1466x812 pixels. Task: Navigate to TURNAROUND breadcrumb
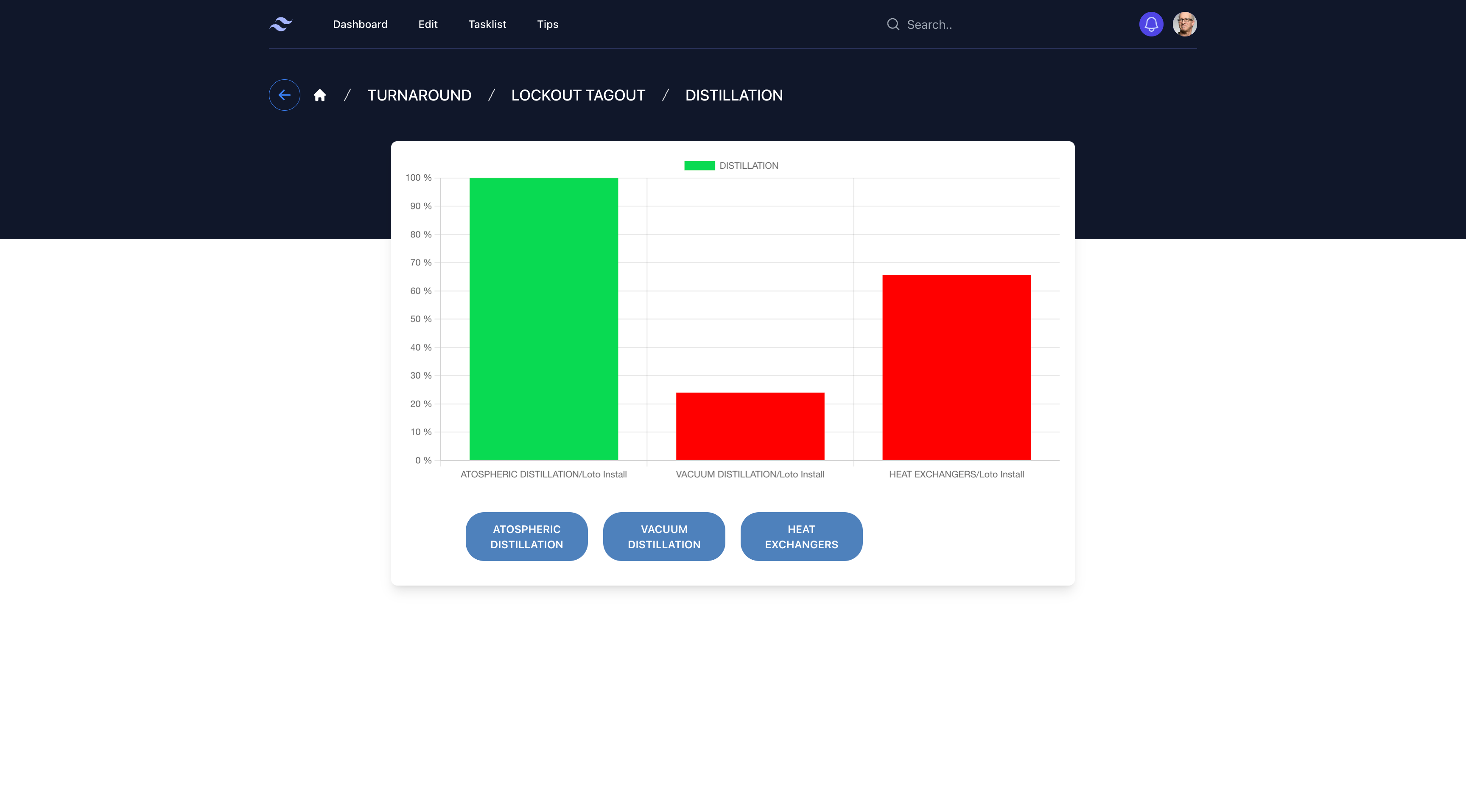[x=419, y=95]
